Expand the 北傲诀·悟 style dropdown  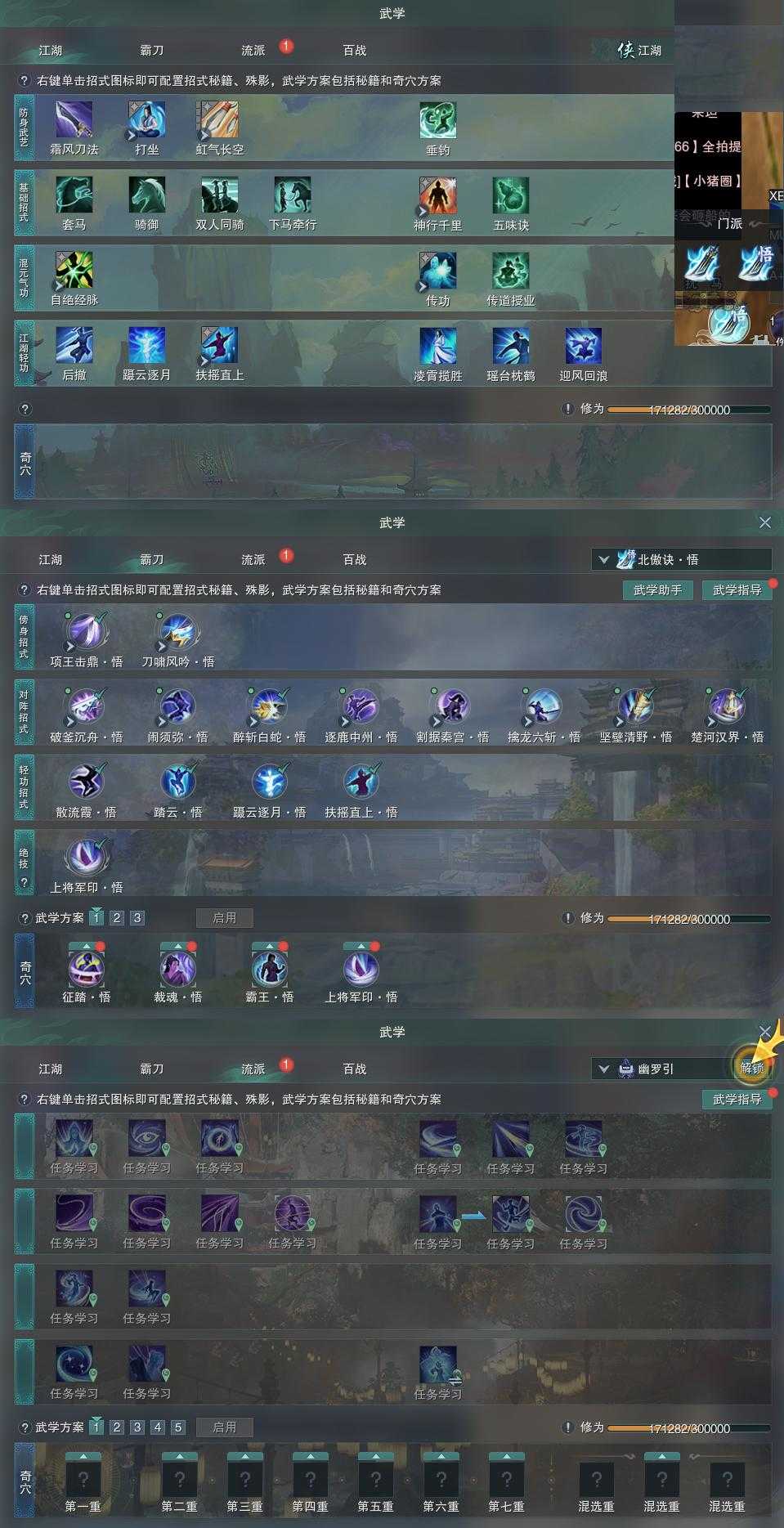click(682, 559)
